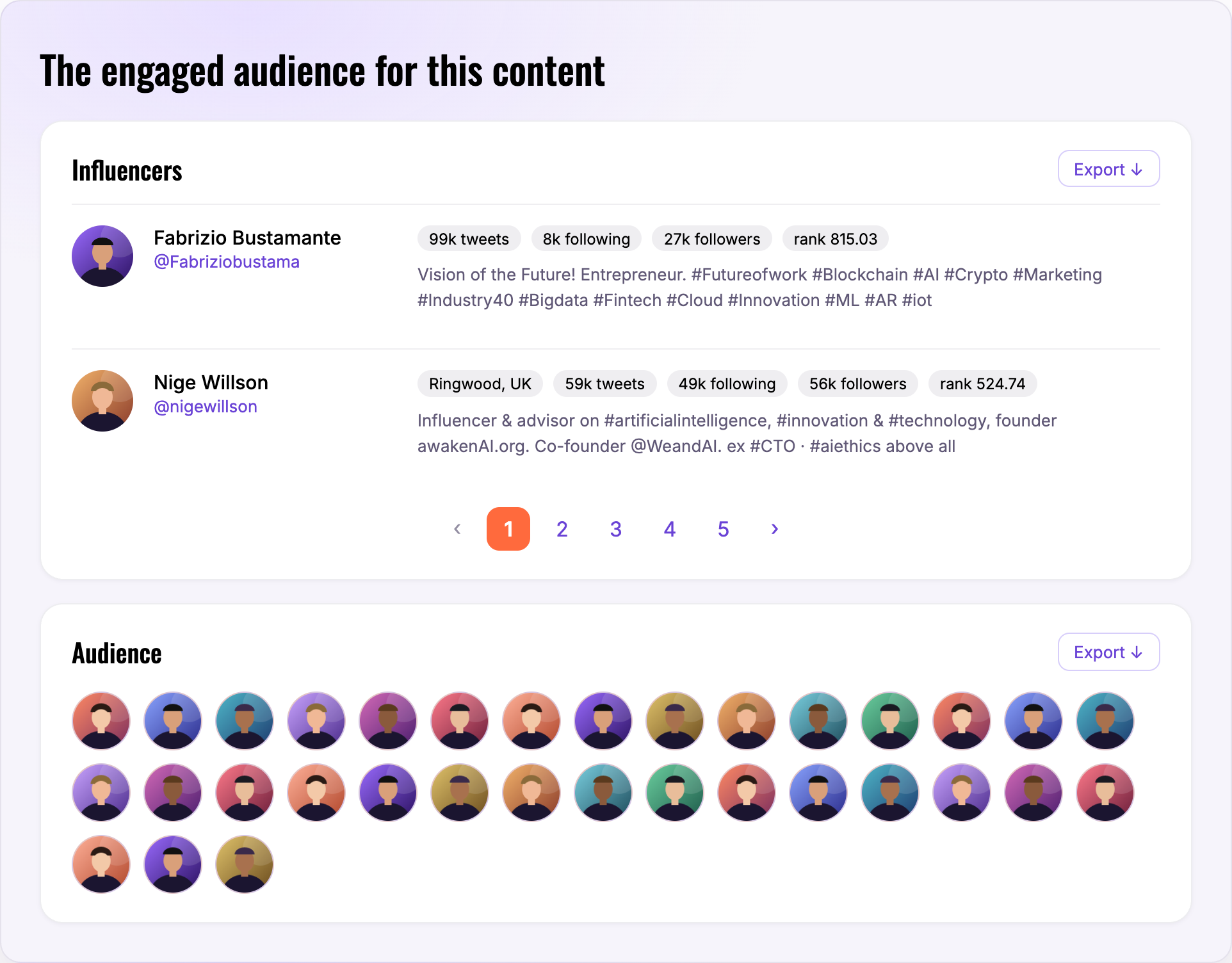Click the 8k following tag
The image size is (1232, 963).
point(587,239)
